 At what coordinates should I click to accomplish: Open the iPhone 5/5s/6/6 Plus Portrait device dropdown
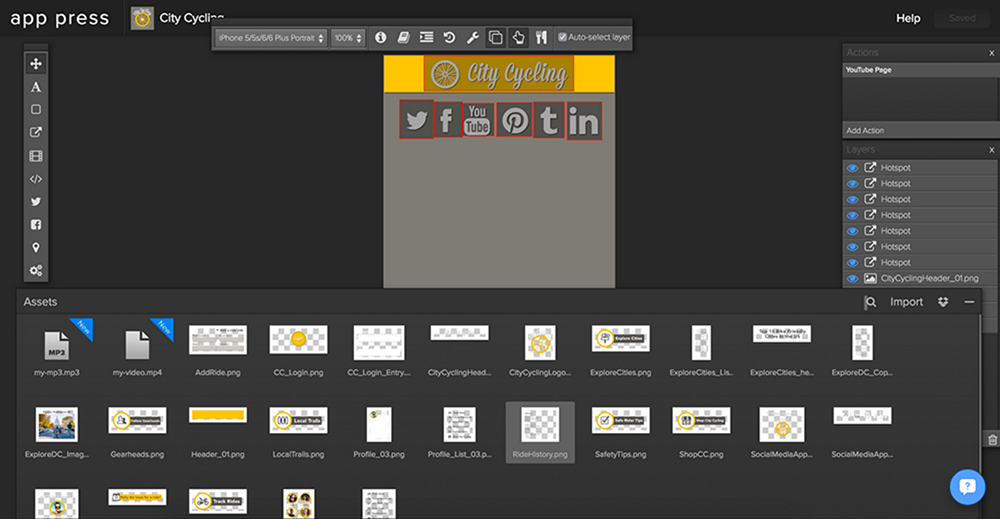click(x=271, y=38)
